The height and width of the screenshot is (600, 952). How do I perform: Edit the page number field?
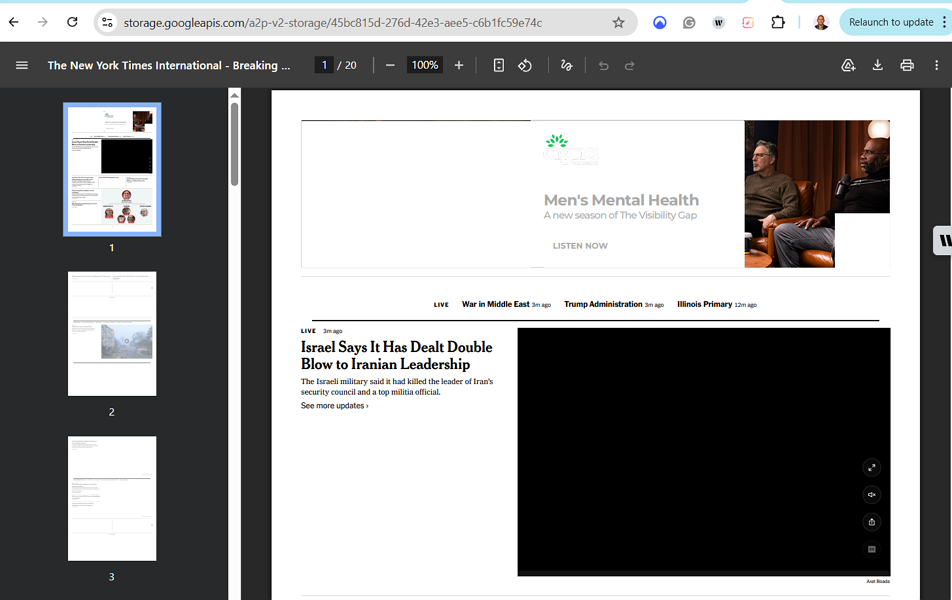click(324, 66)
